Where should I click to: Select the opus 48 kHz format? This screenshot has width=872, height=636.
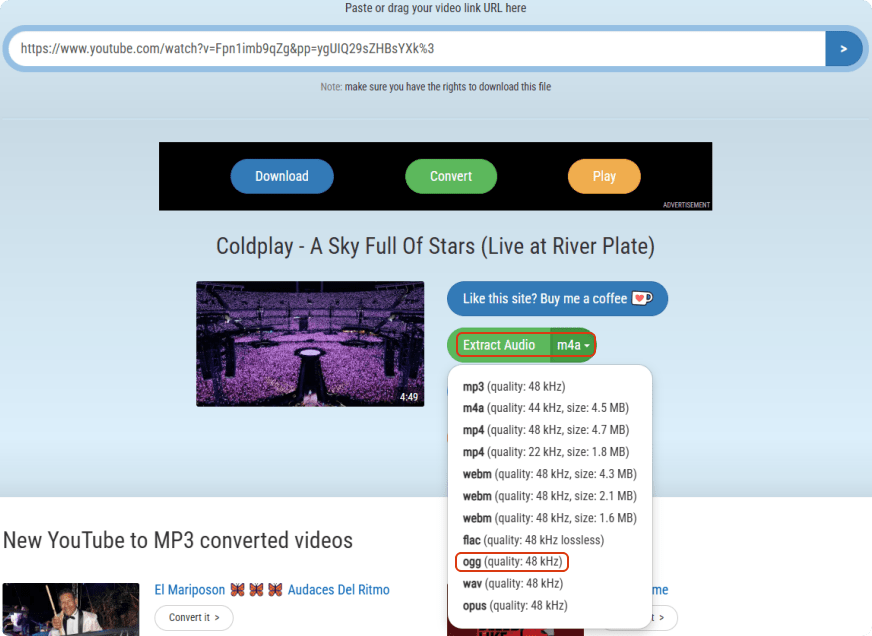click(515, 606)
